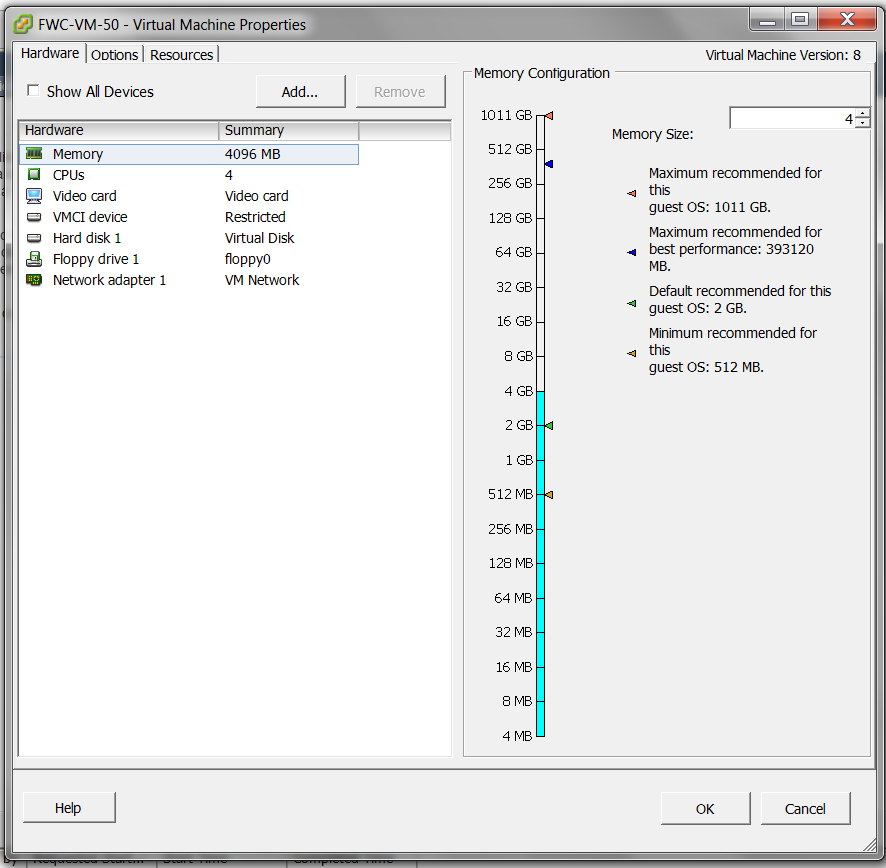This screenshot has width=886, height=868.
Task: Click the Remove button
Action: tap(400, 92)
